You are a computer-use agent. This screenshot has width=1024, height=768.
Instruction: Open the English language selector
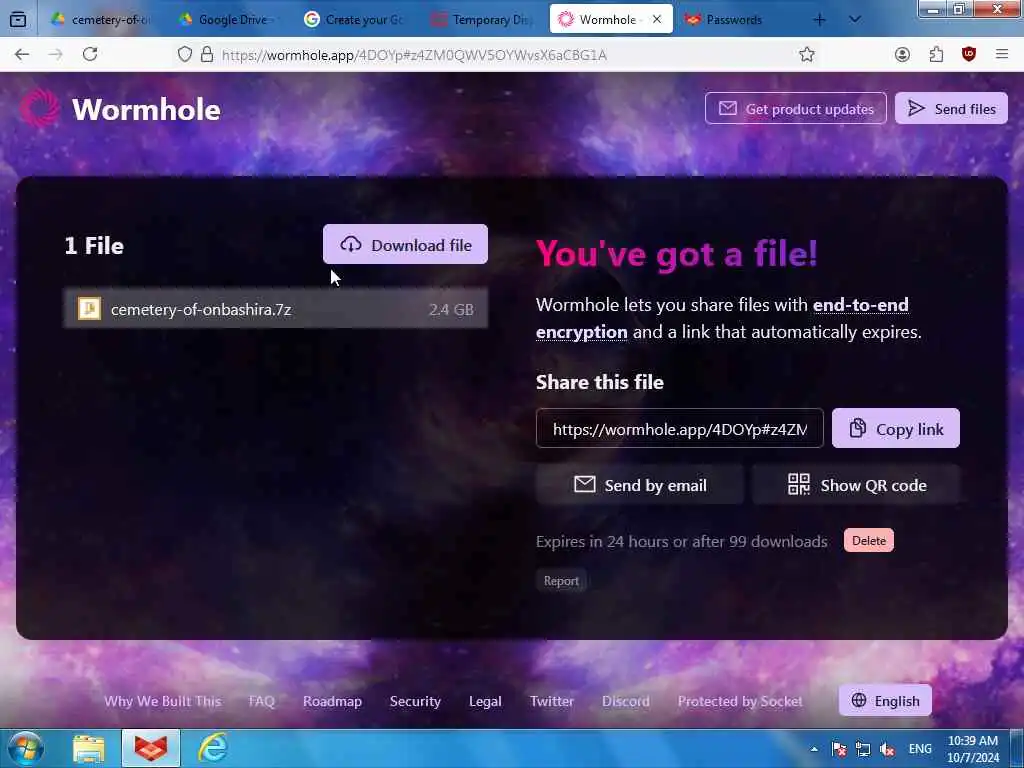[885, 701]
